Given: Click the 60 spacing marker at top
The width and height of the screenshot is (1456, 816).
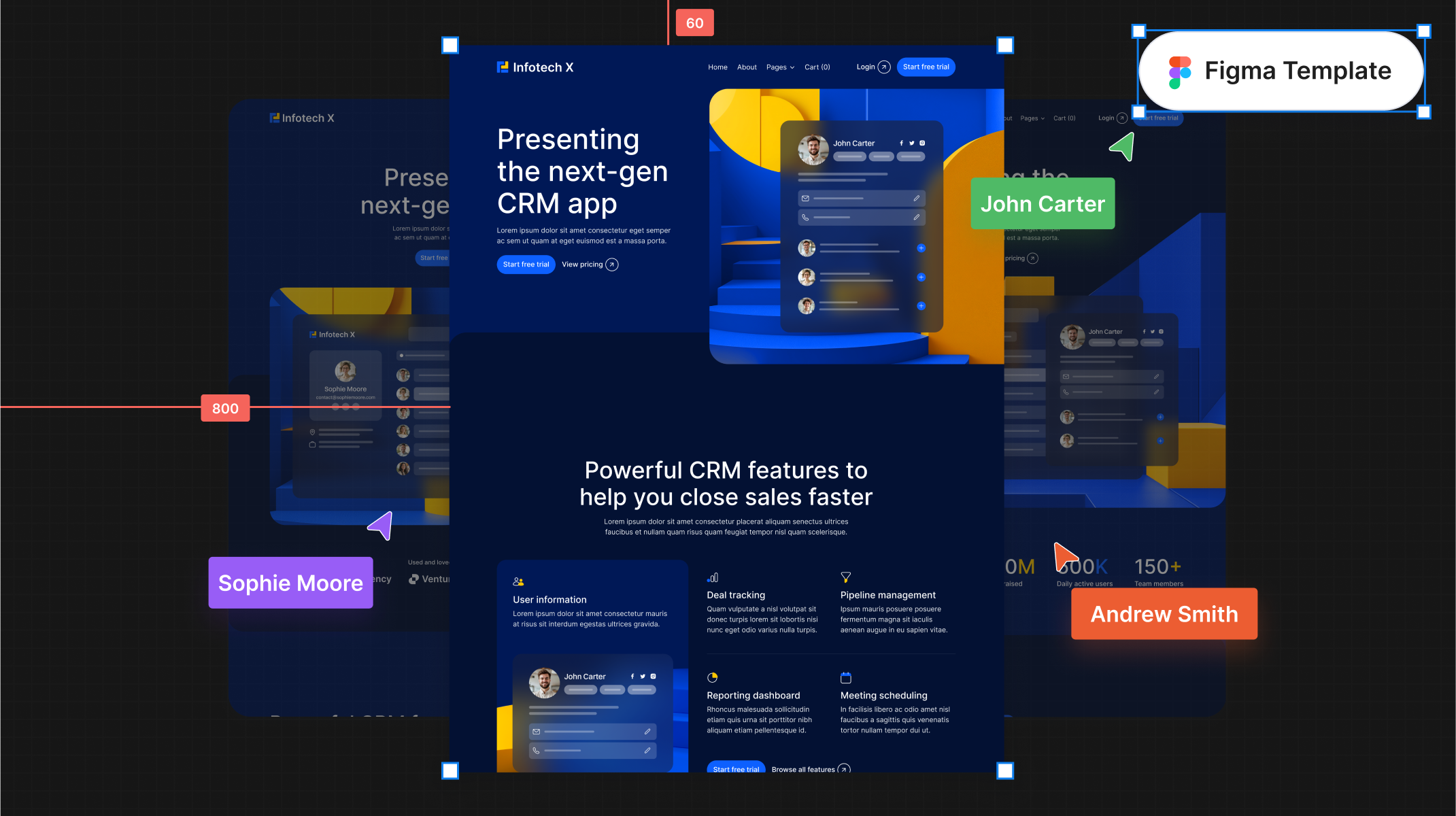Looking at the screenshot, I should click(694, 20).
